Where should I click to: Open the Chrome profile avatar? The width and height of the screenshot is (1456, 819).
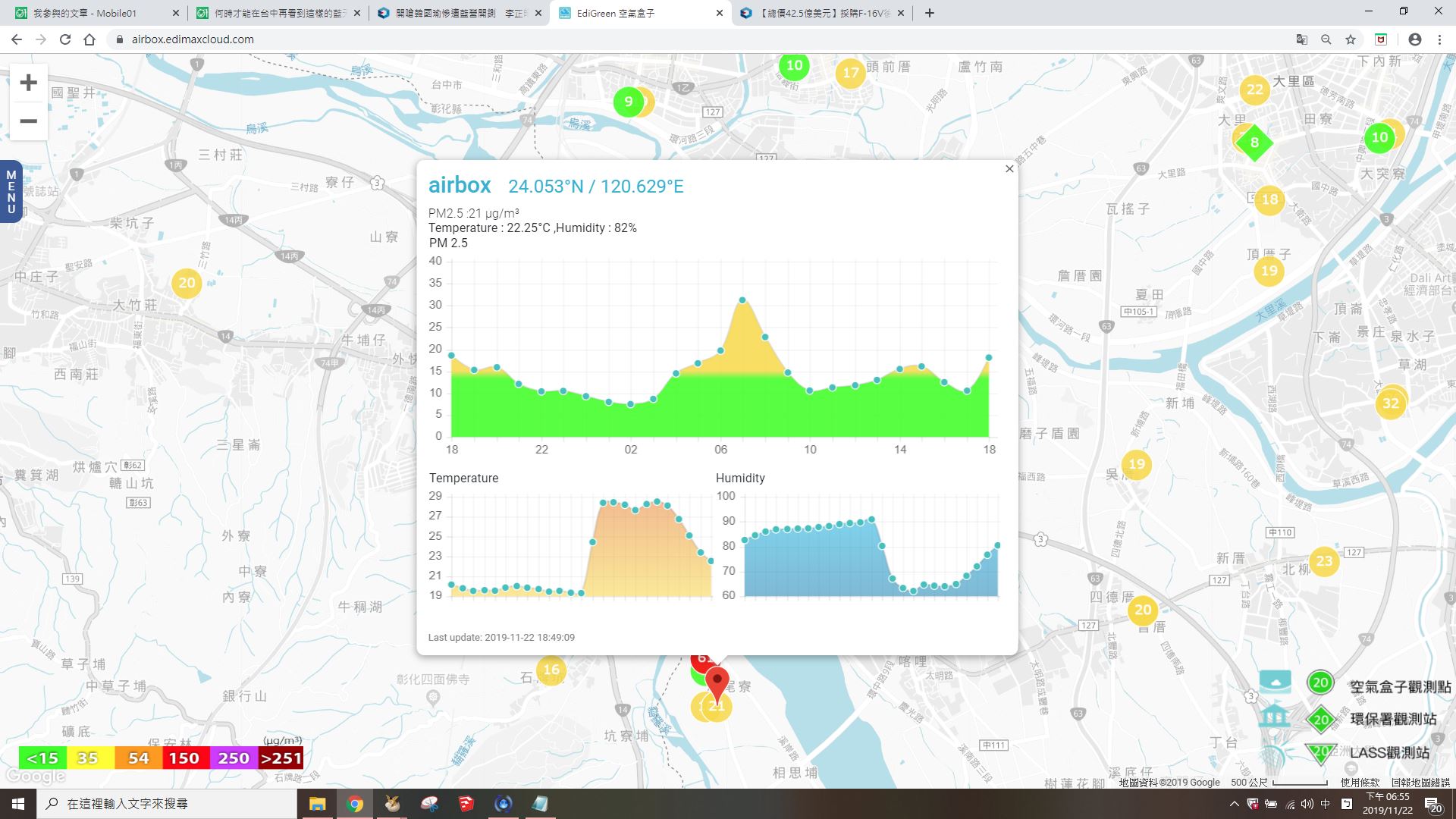click(1415, 39)
